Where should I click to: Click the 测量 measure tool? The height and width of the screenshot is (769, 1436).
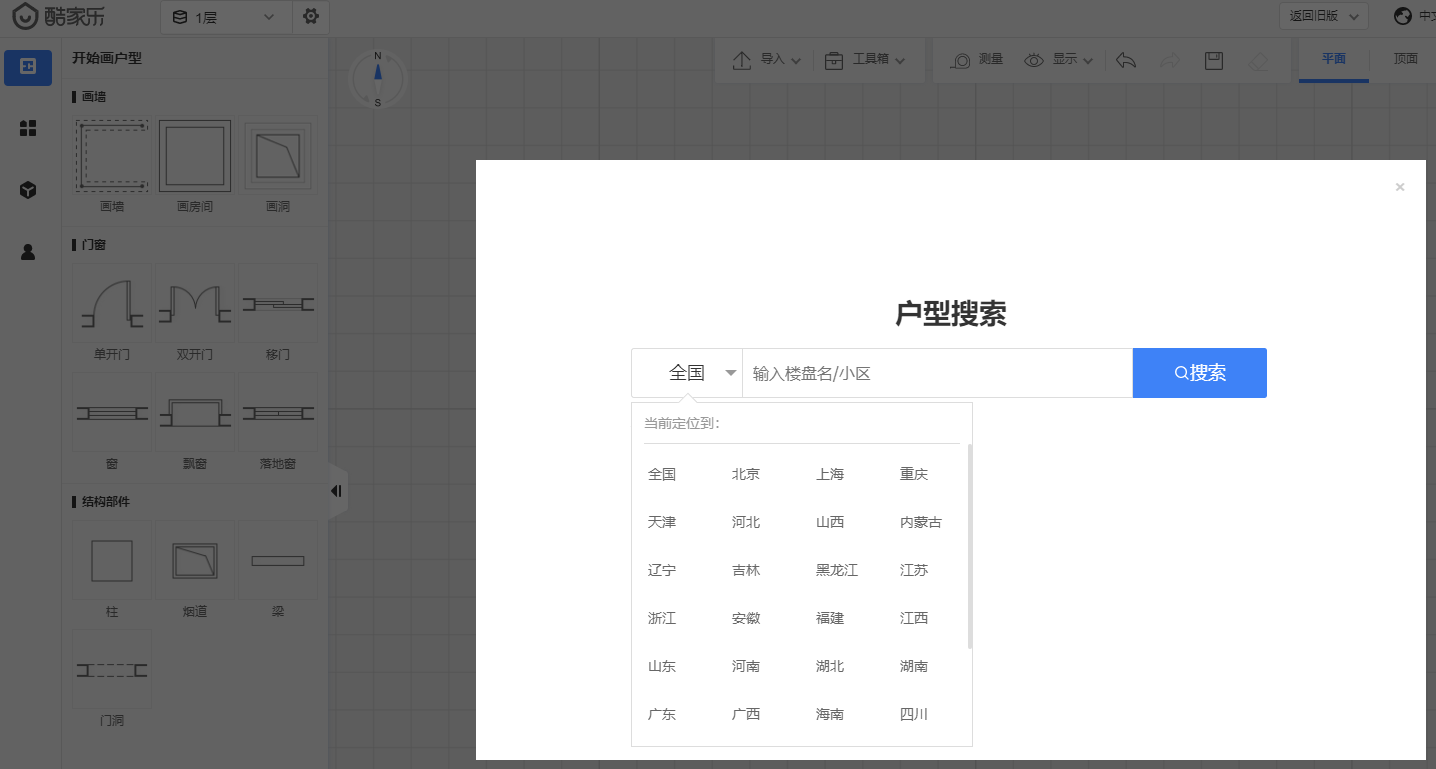point(976,60)
